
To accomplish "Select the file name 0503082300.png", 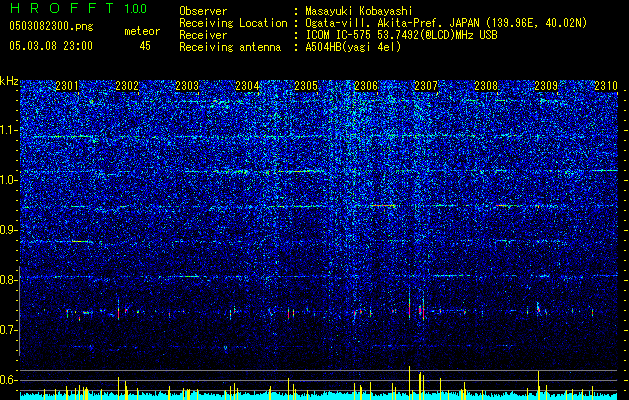I will pyautogui.click(x=51, y=27).
